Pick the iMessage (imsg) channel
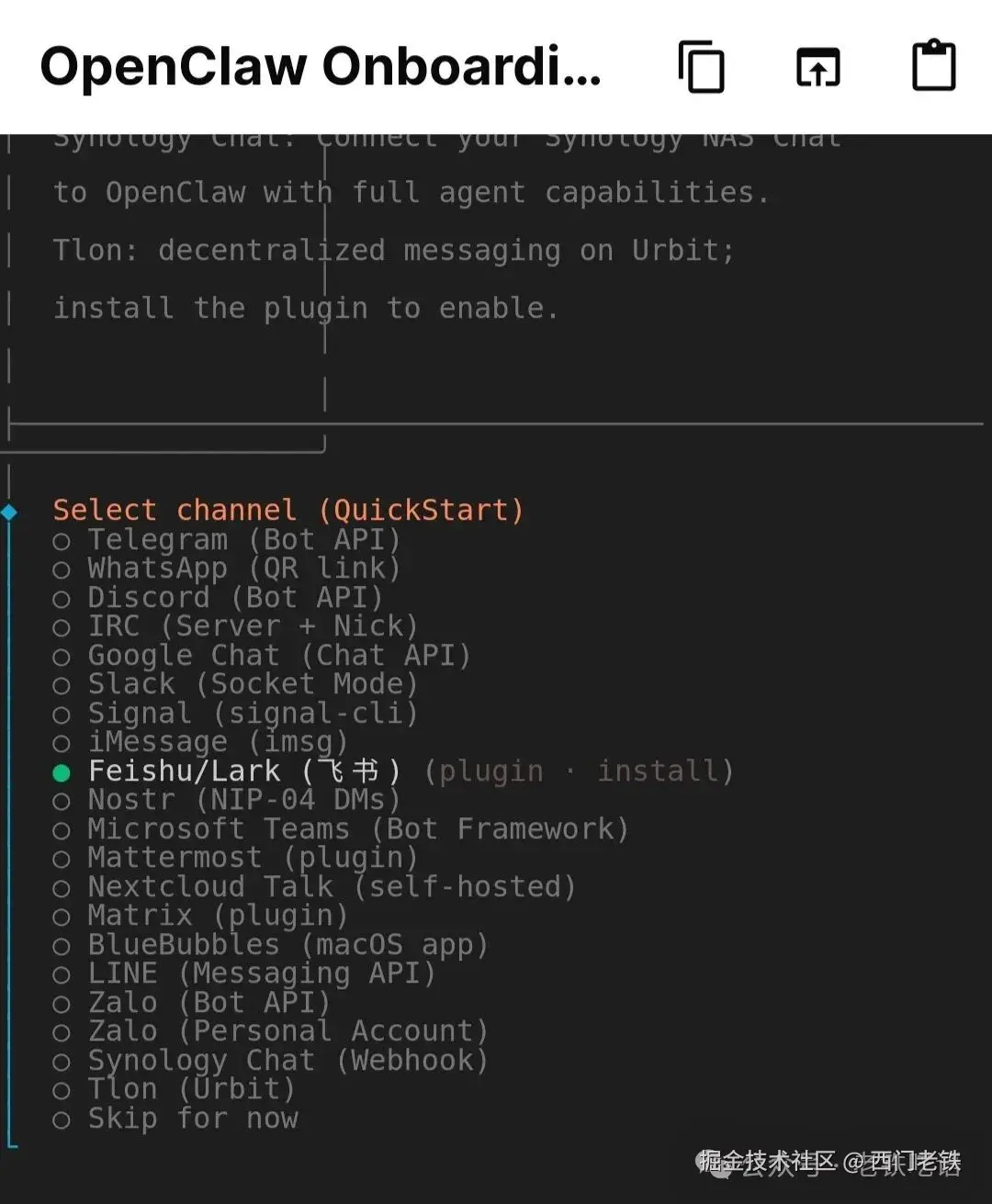The height and width of the screenshot is (1204, 992). (x=217, y=742)
